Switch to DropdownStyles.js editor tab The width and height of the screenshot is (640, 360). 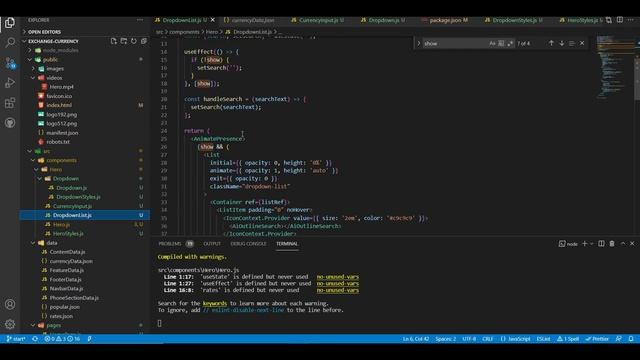[513, 20]
